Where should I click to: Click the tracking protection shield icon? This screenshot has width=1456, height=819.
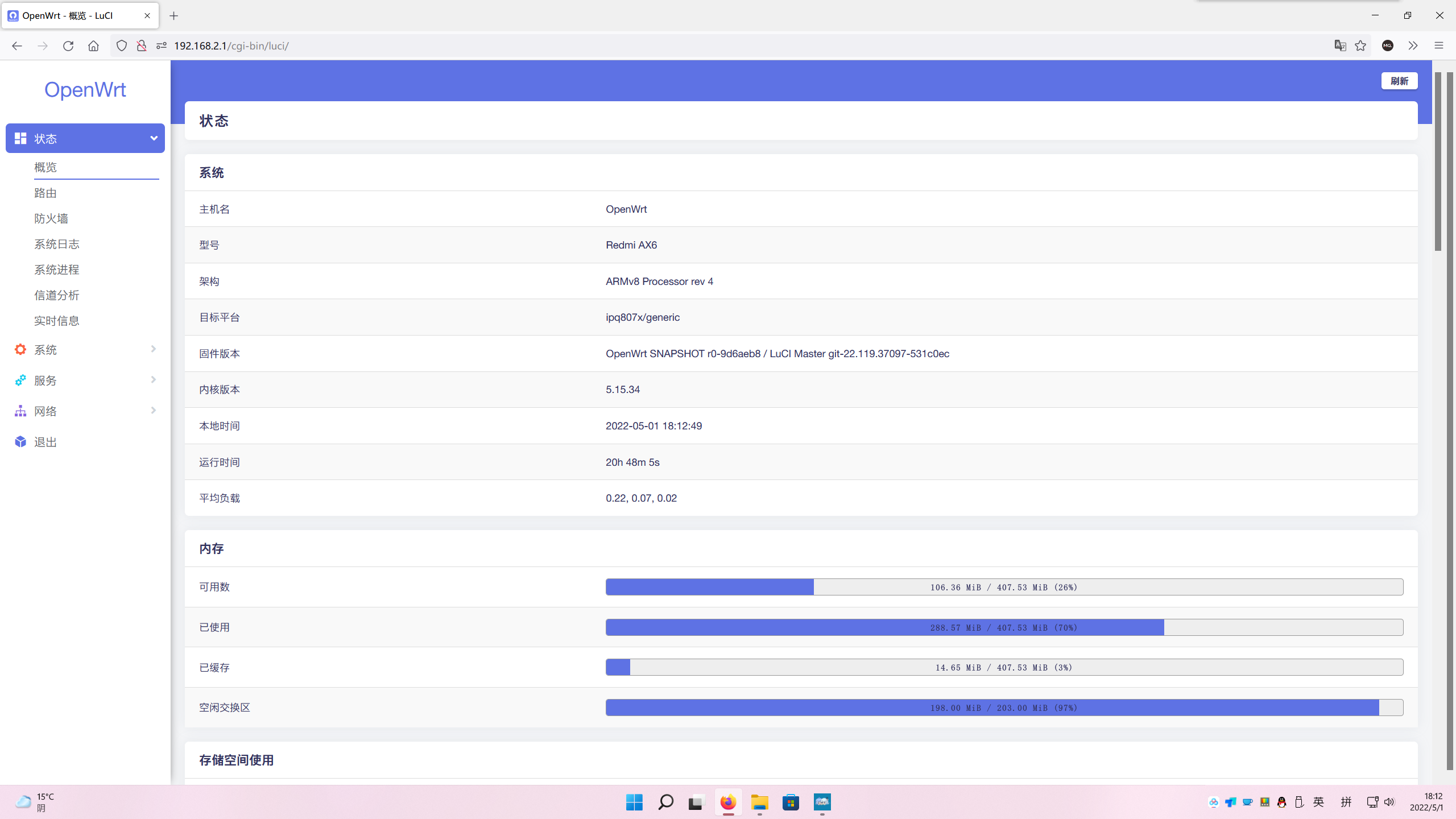[121, 45]
